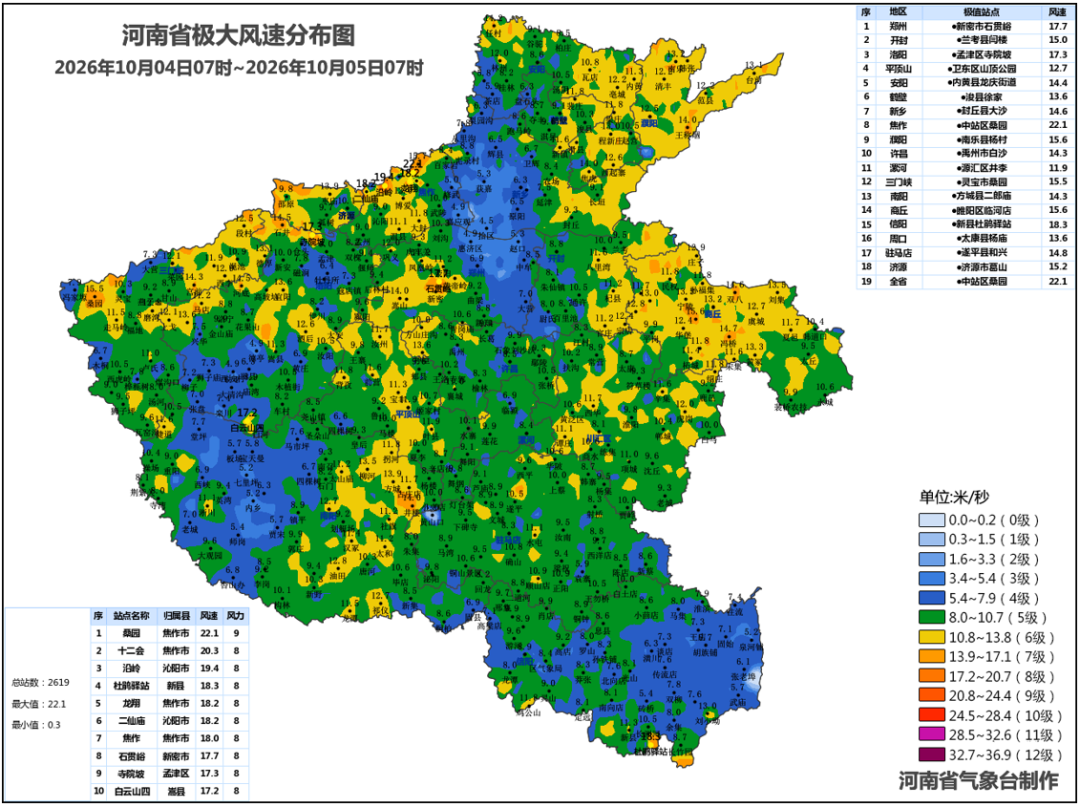
Task: Select 开封 in the regional table
Action: [x=898, y=40]
